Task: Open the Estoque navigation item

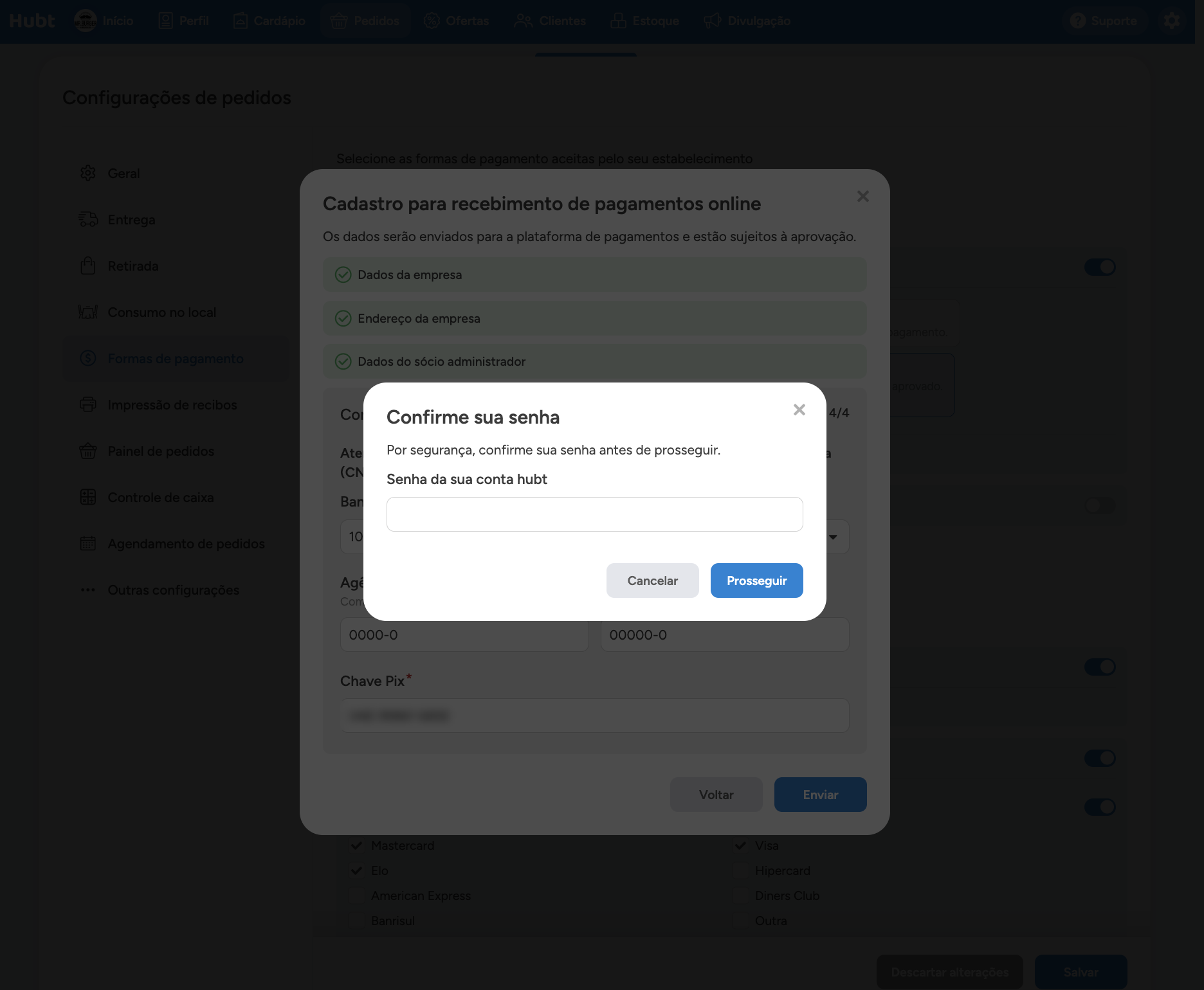Action: [644, 21]
